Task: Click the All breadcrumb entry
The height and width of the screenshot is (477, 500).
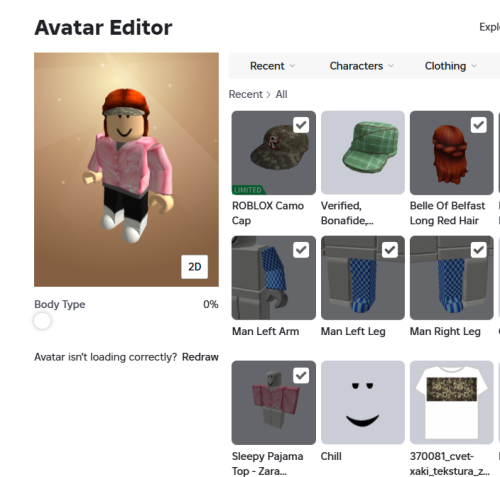Action: click(x=281, y=94)
